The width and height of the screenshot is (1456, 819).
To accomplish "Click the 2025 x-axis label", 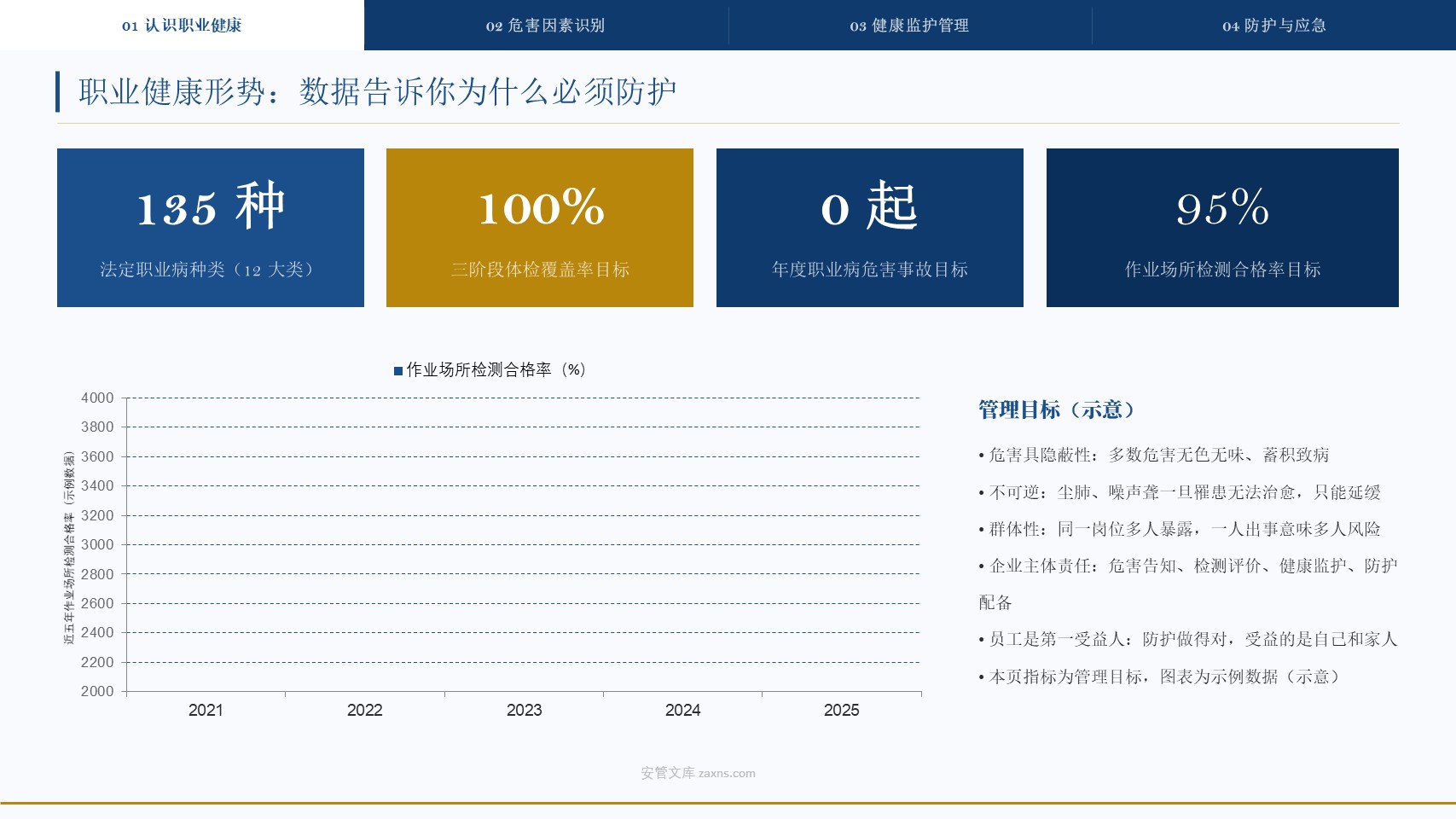I will tap(841, 710).
